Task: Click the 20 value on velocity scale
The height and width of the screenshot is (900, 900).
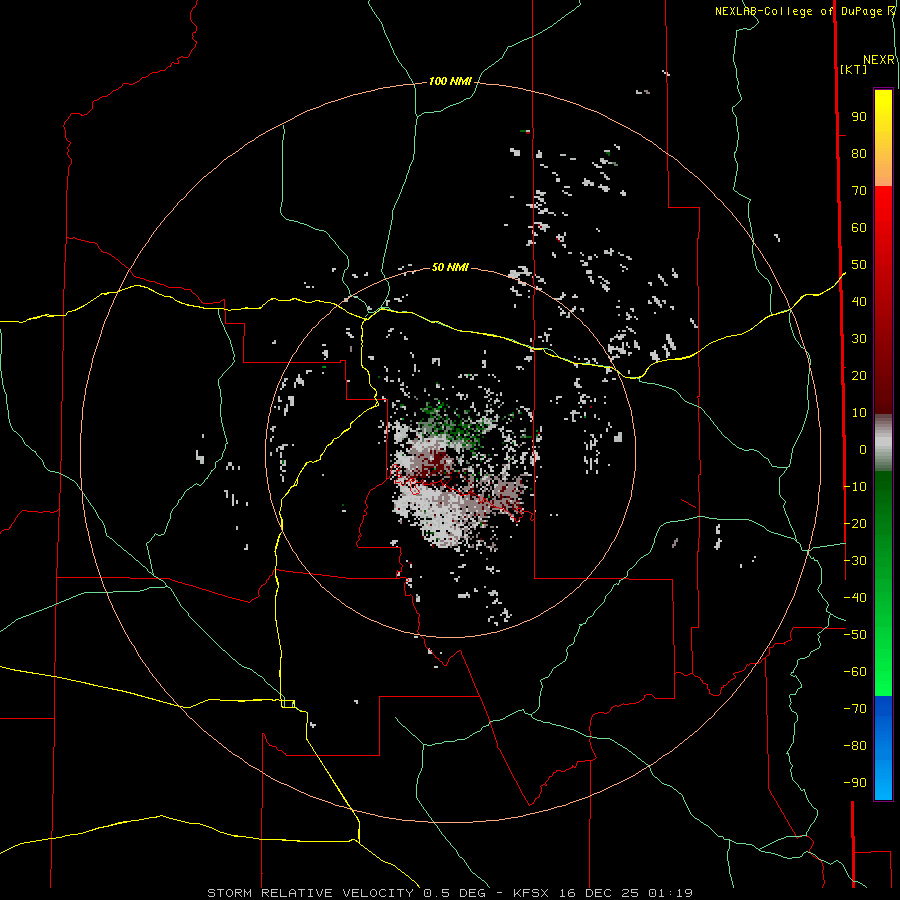Action: (x=859, y=375)
